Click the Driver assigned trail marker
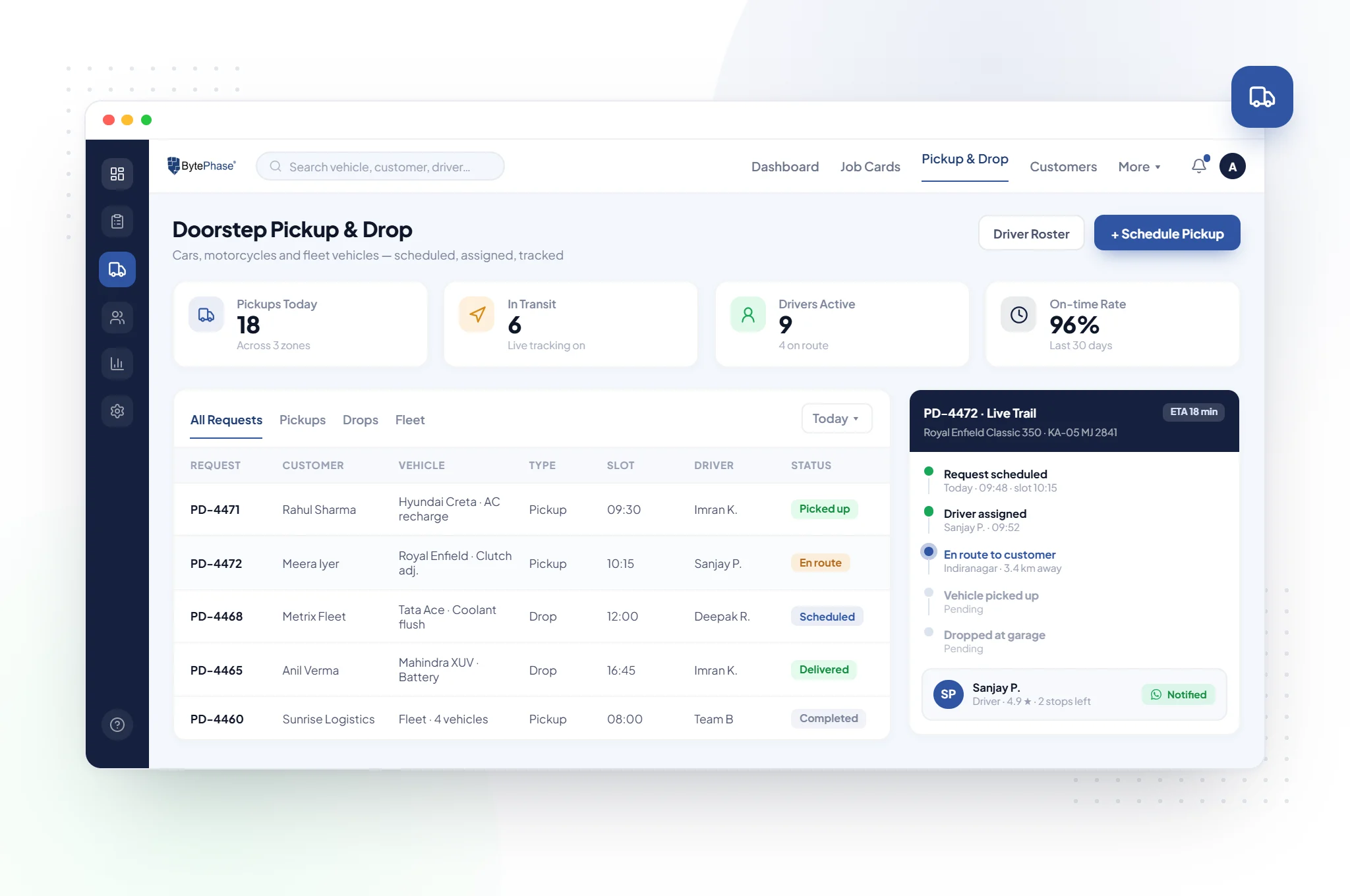This screenshot has width=1350, height=896. [x=929, y=511]
